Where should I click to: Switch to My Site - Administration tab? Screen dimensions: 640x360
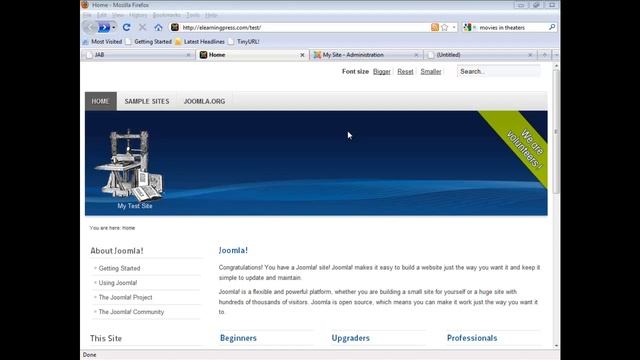pyautogui.click(x=366, y=55)
